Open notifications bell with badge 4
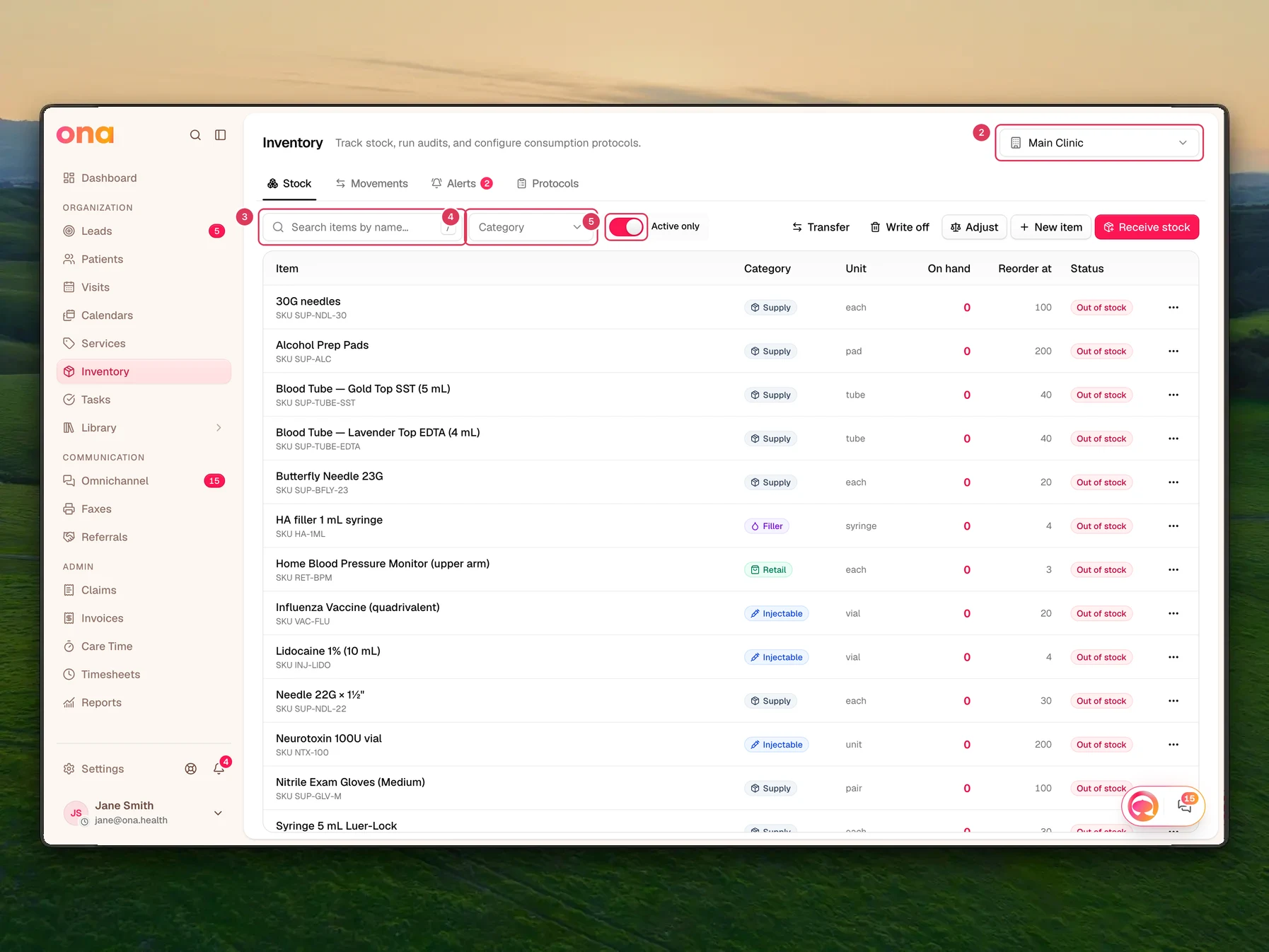Image resolution: width=1269 pixels, height=952 pixels. coord(219,769)
